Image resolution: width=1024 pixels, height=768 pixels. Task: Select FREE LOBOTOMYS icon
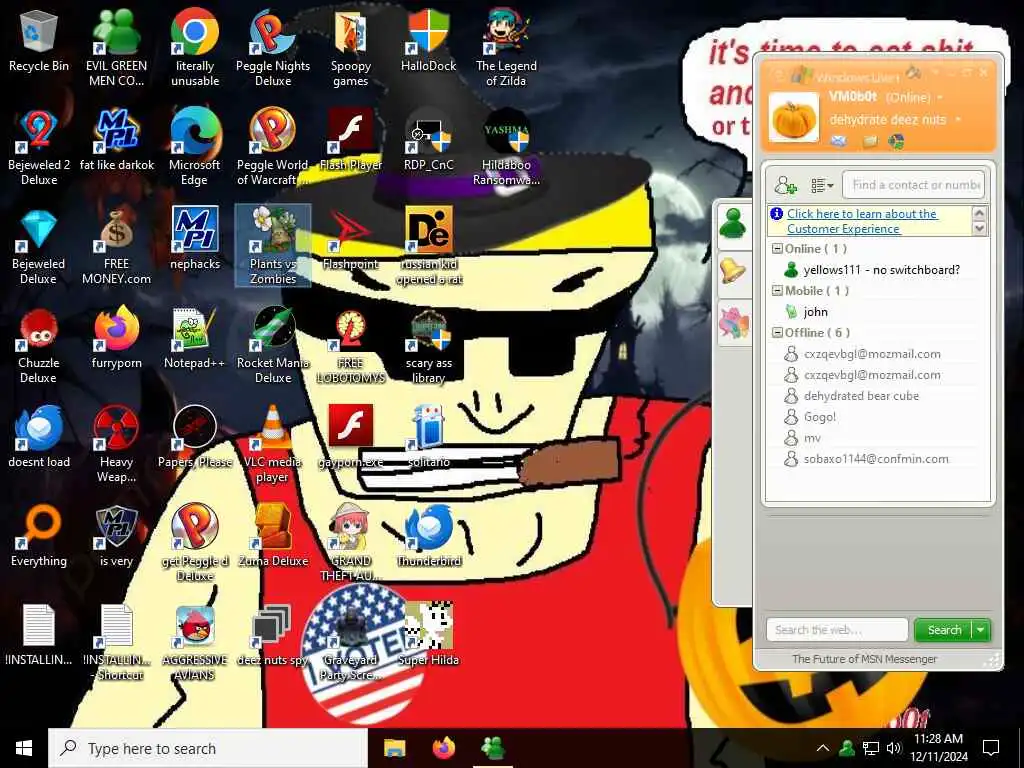(x=351, y=345)
